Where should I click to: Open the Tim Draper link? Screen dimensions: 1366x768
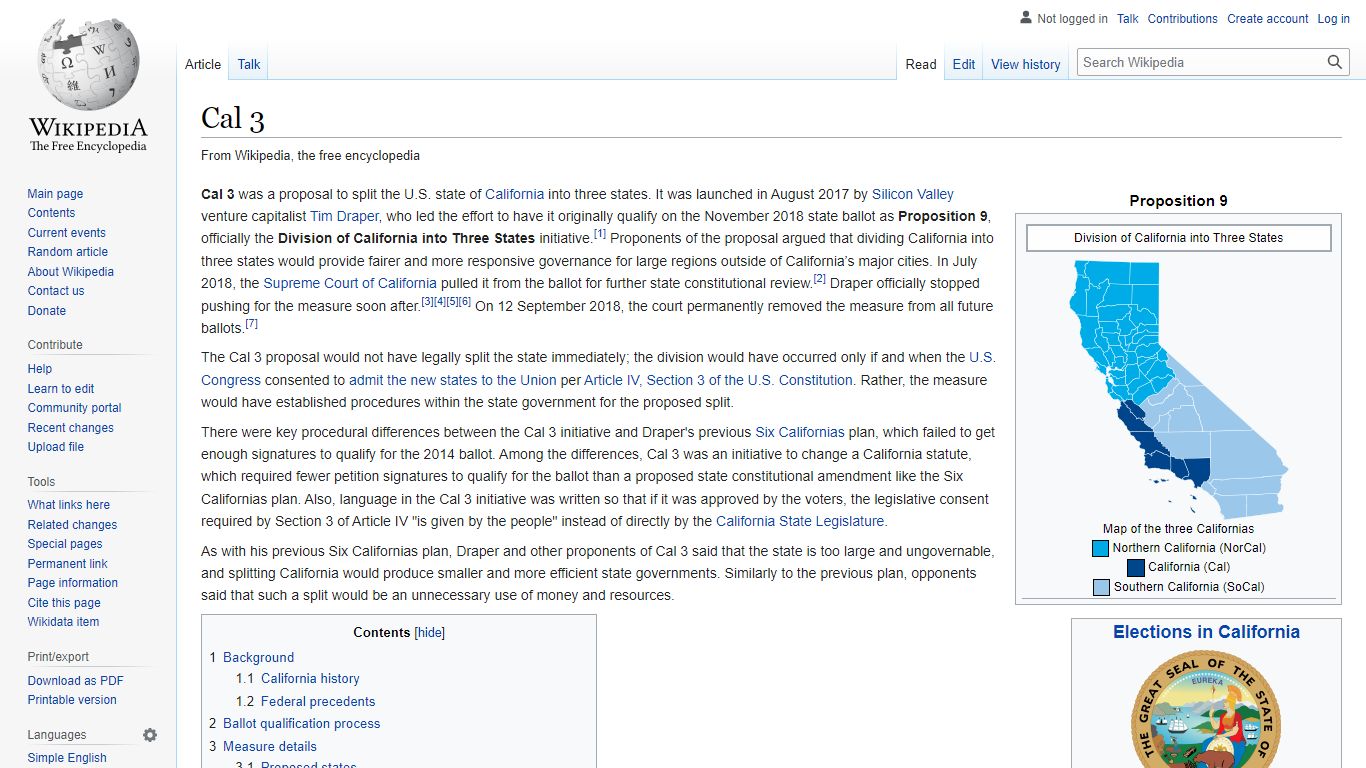click(x=344, y=216)
